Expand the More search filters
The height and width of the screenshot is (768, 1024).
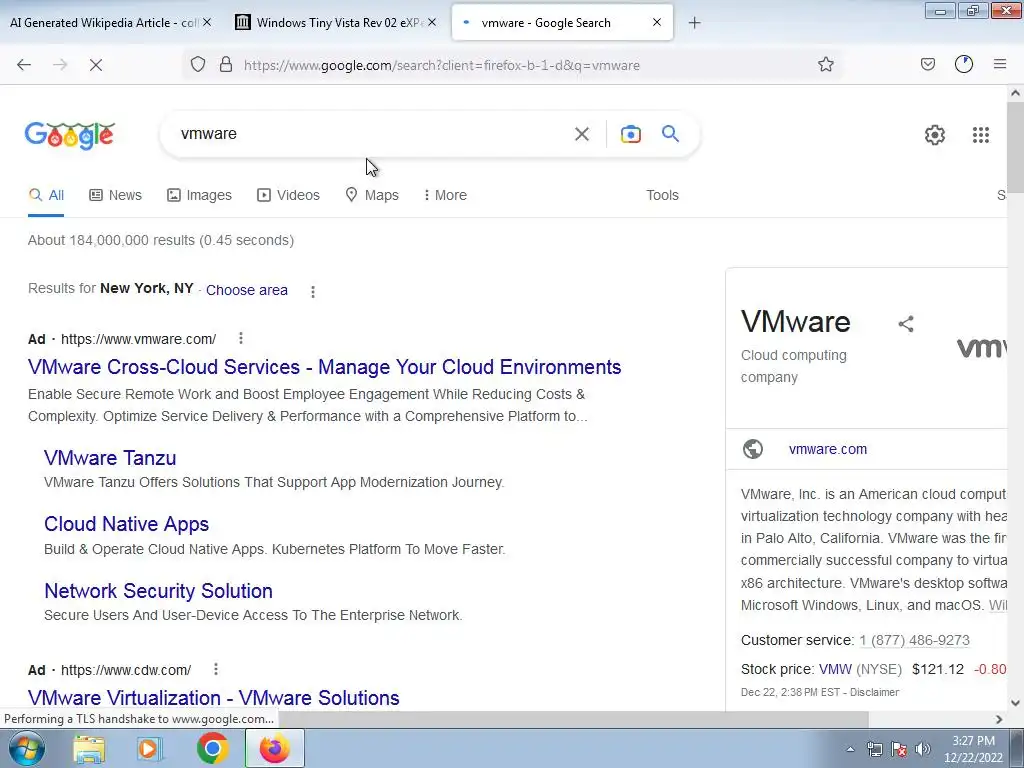(445, 195)
